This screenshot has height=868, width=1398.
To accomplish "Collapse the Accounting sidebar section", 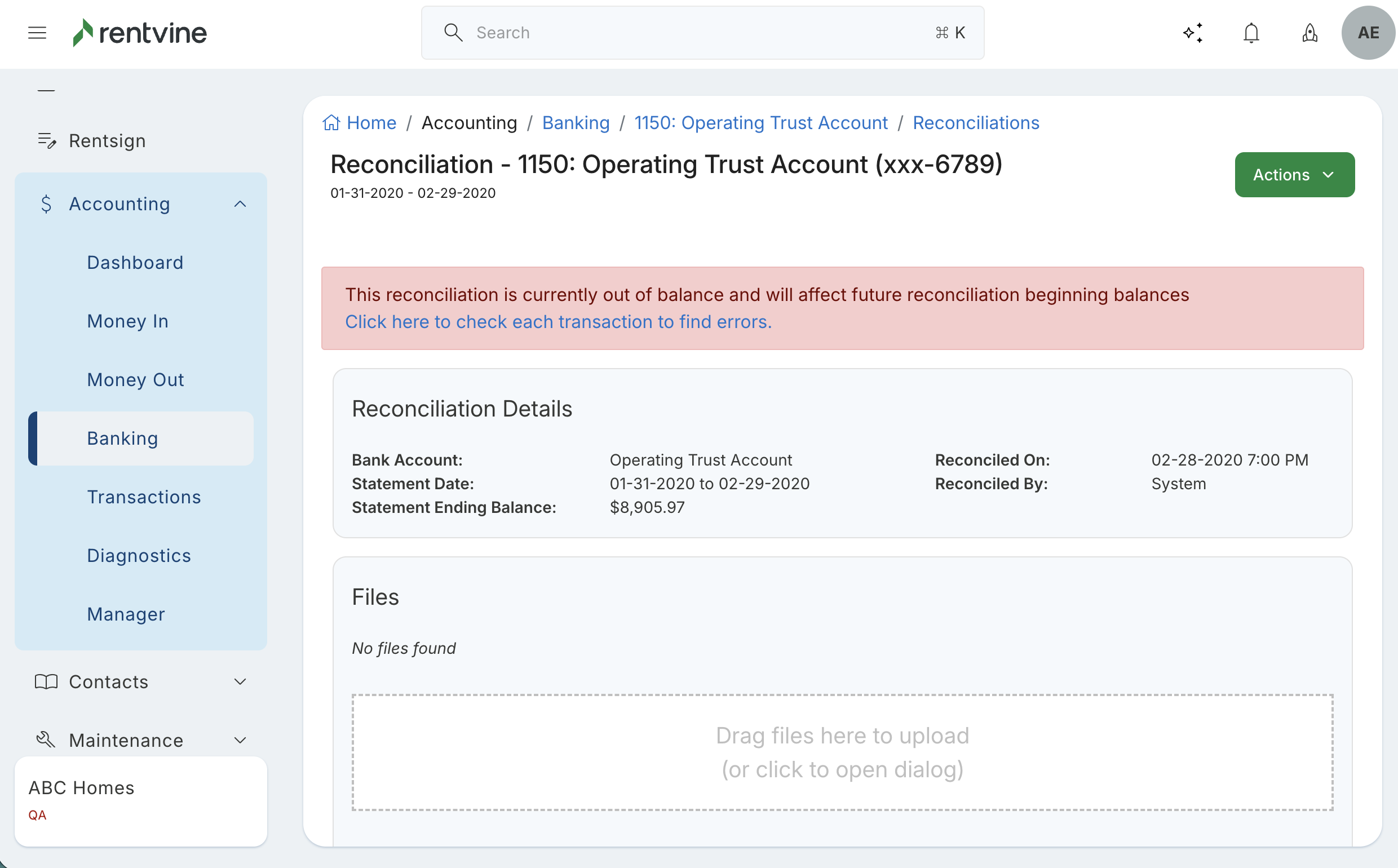I will click(x=240, y=204).
